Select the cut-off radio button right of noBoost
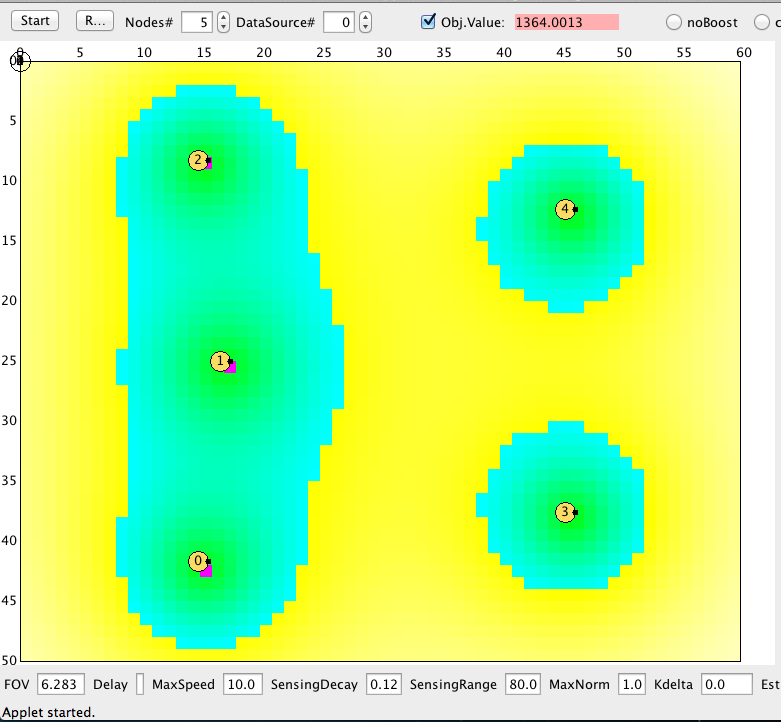The image size is (781, 722). click(763, 22)
